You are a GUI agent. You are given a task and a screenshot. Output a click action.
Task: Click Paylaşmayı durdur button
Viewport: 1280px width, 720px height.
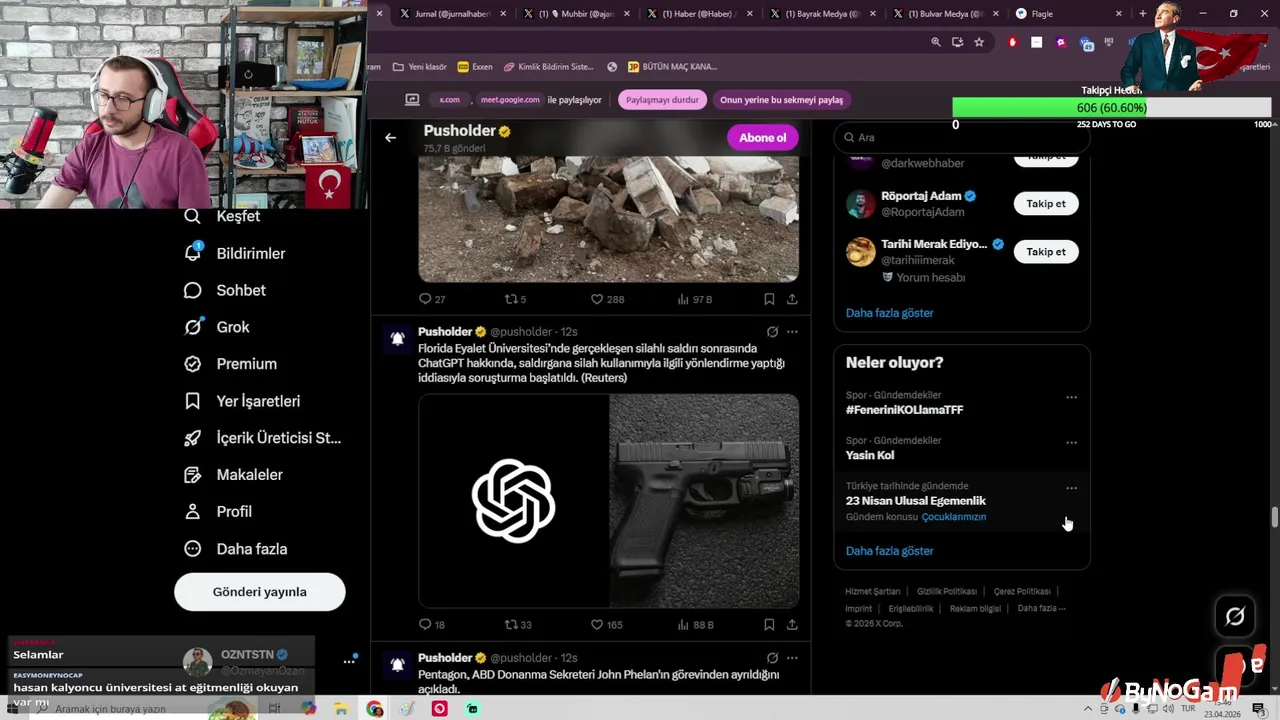[662, 100]
